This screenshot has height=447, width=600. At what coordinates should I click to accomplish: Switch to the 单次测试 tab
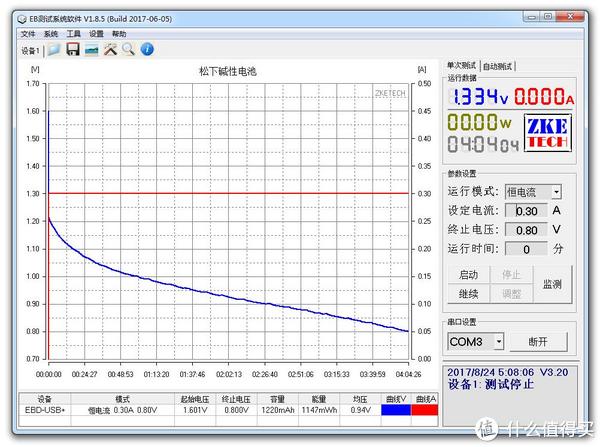(462, 66)
